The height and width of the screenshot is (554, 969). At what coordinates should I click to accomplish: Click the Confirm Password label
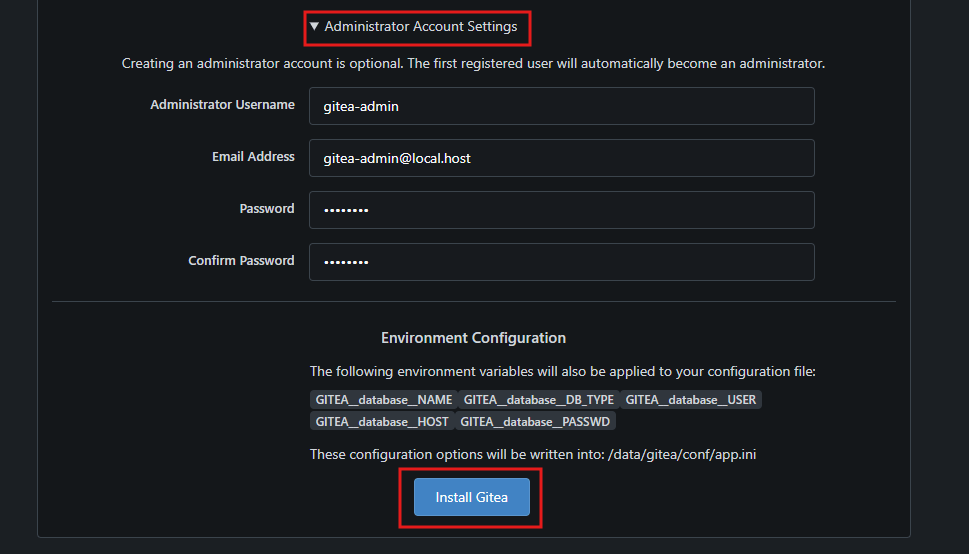(241, 260)
